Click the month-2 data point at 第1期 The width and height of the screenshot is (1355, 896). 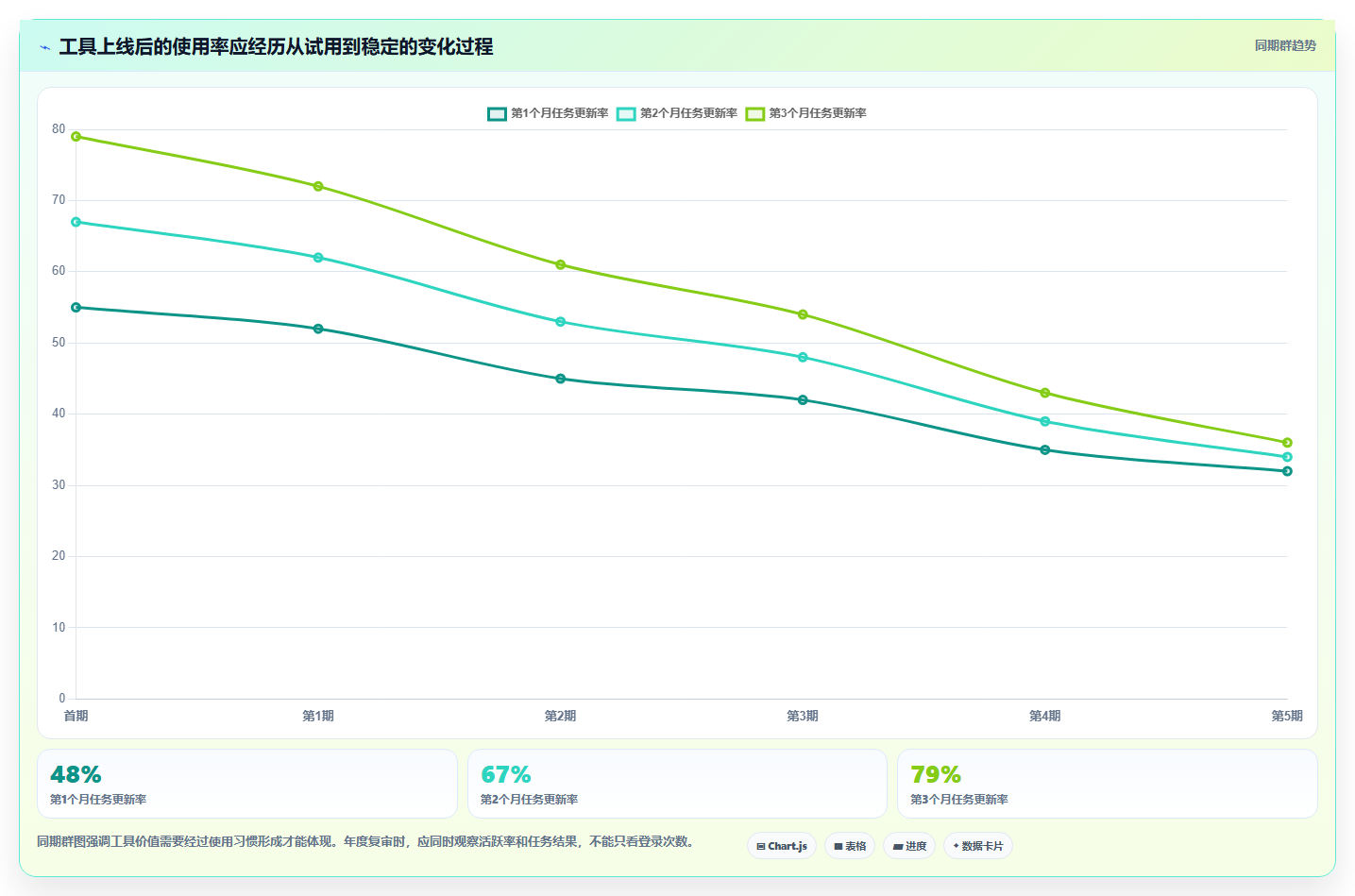coord(318,258)
